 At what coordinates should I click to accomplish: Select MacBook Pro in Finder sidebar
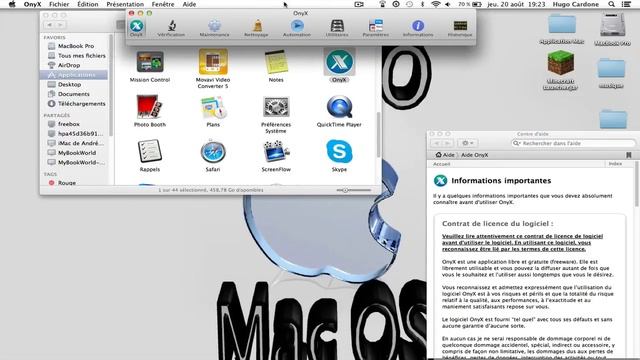76,46
